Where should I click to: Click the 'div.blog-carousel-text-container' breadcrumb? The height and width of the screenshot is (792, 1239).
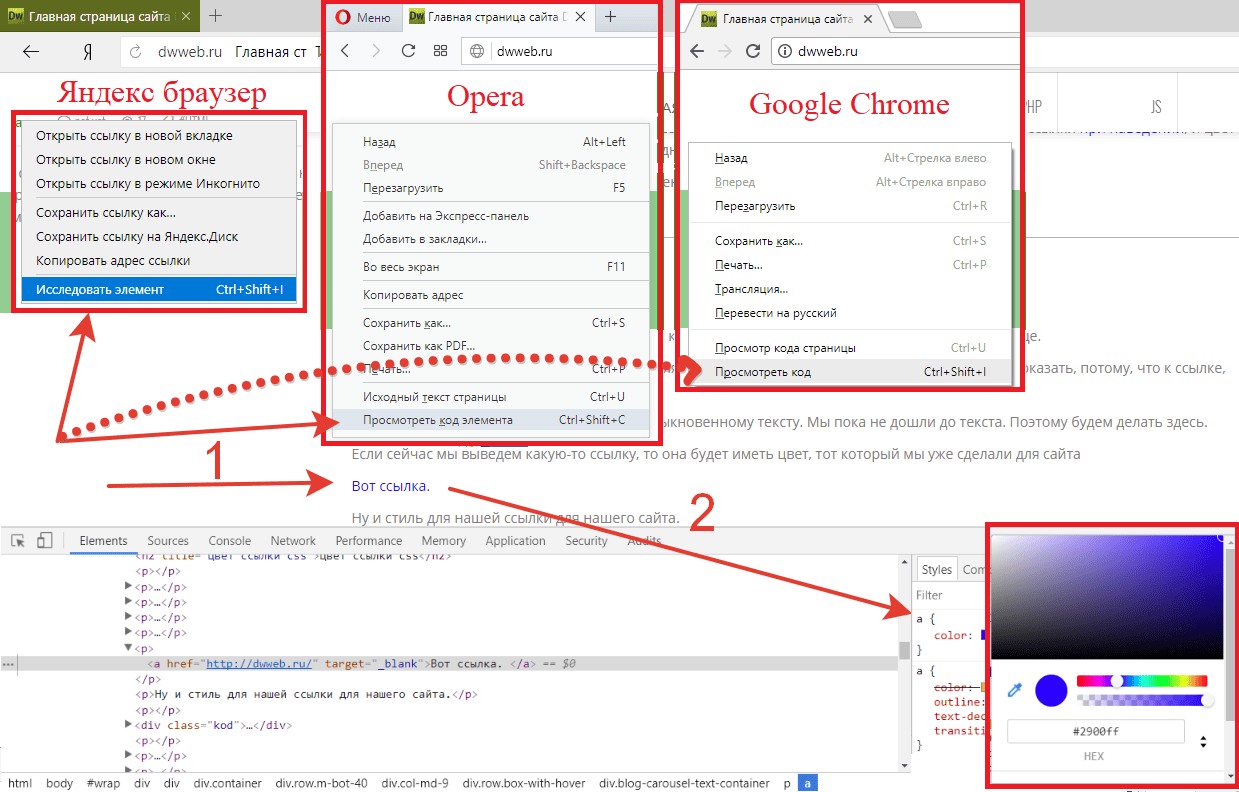(x=685, y=784)
